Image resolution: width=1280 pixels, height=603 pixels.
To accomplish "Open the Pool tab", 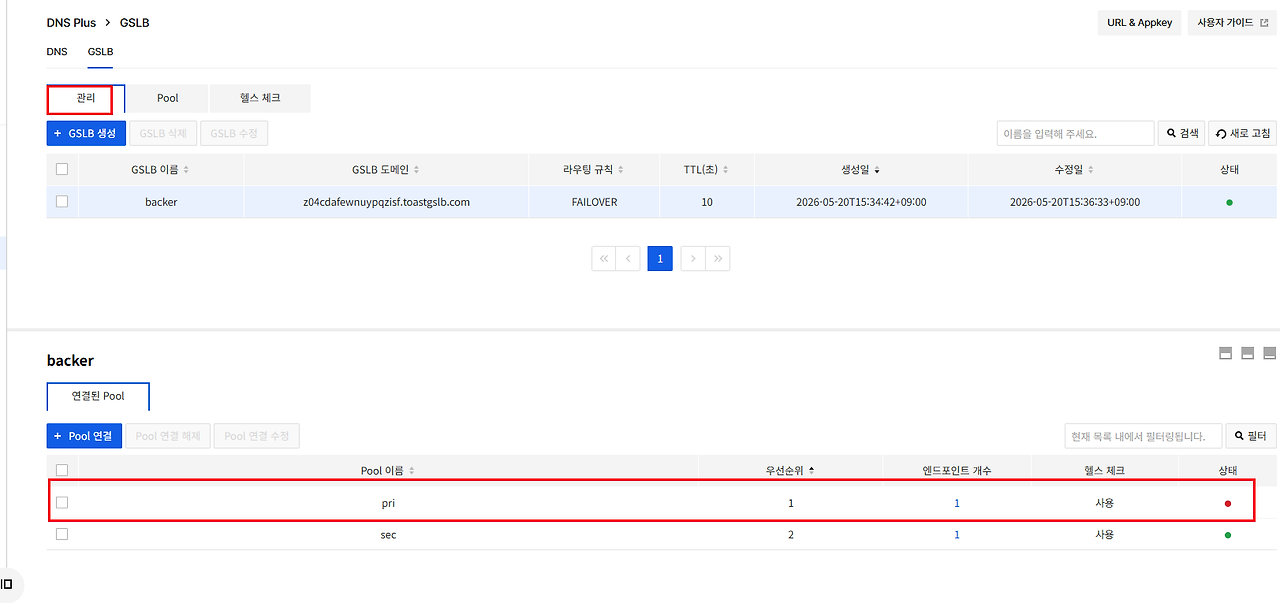I will tap(168, 98).
